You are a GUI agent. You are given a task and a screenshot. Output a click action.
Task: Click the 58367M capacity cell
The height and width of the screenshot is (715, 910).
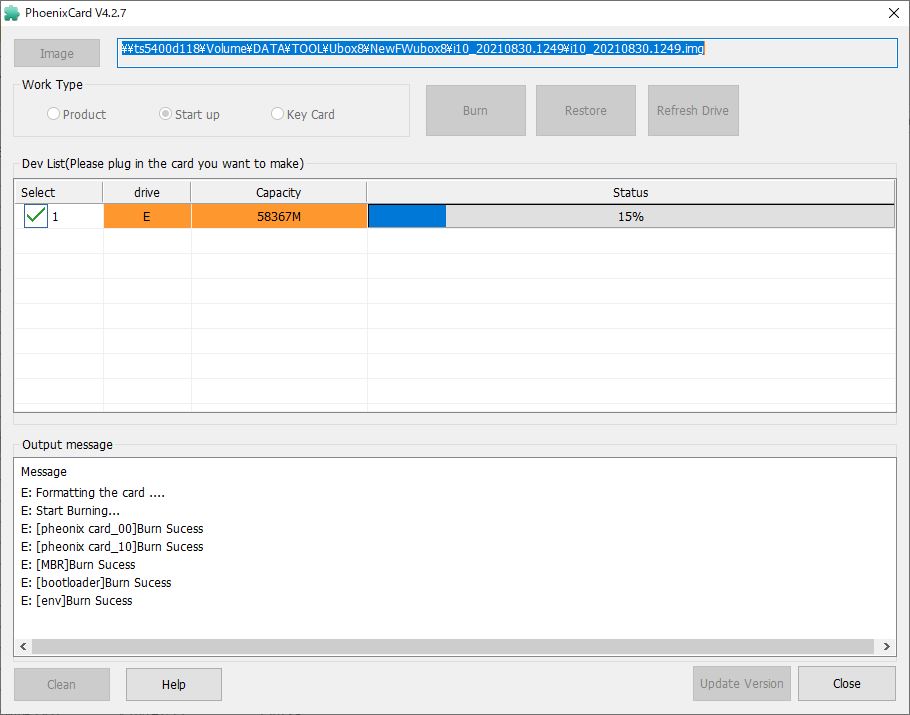279,216
